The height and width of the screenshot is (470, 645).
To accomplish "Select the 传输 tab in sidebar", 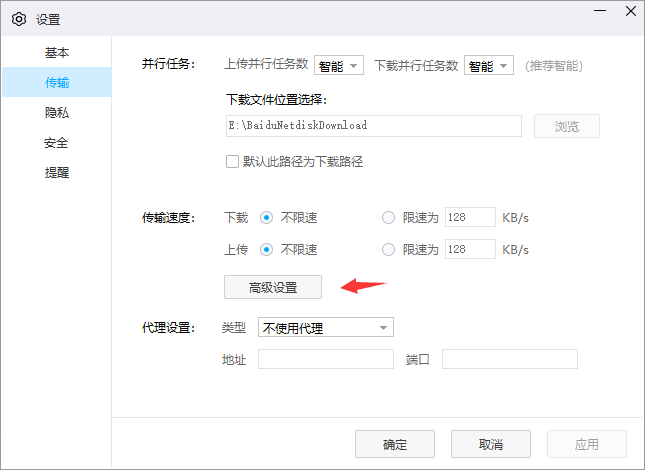I will click(x=57, y=82).
